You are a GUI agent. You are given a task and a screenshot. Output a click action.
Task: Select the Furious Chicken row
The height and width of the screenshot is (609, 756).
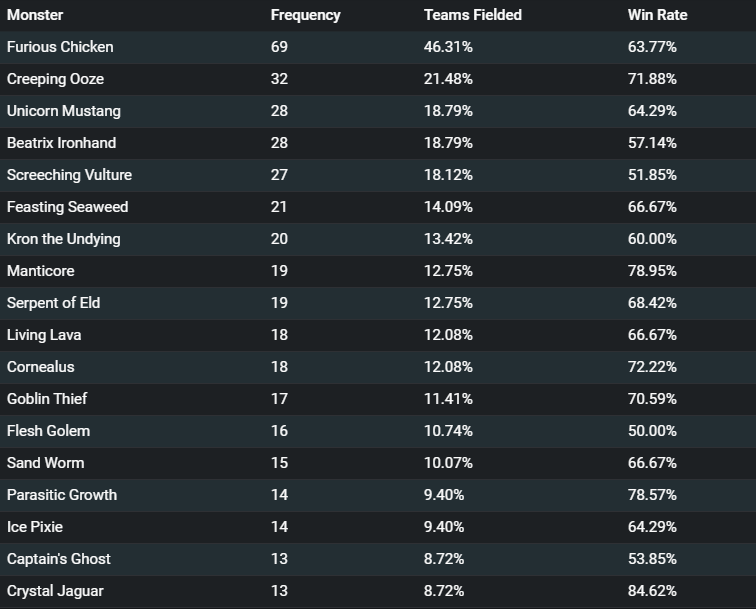point(378,47)
